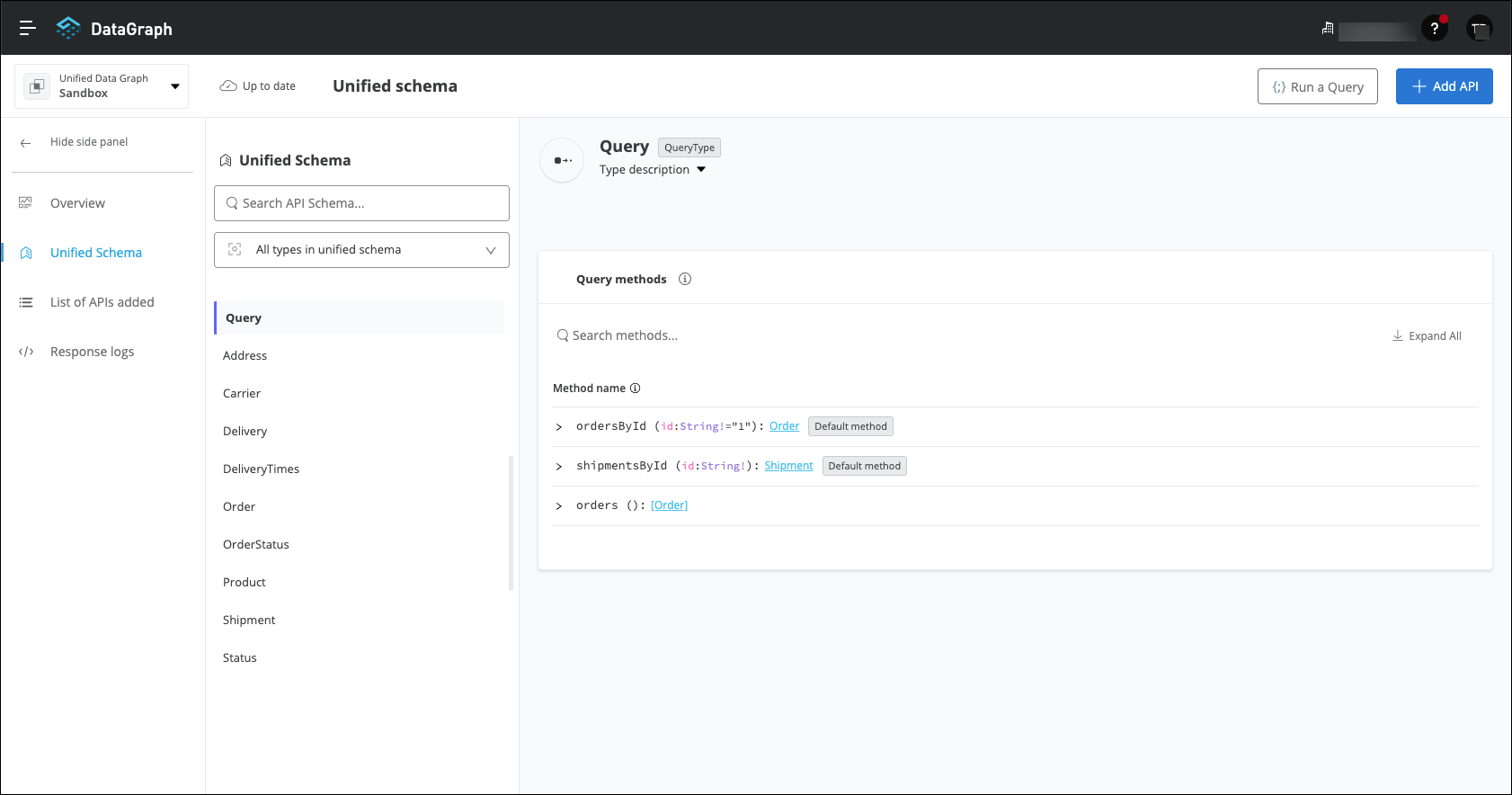Click the Add API button
The width and height of the screenshot is (1512, 795).
[1444, 86]
